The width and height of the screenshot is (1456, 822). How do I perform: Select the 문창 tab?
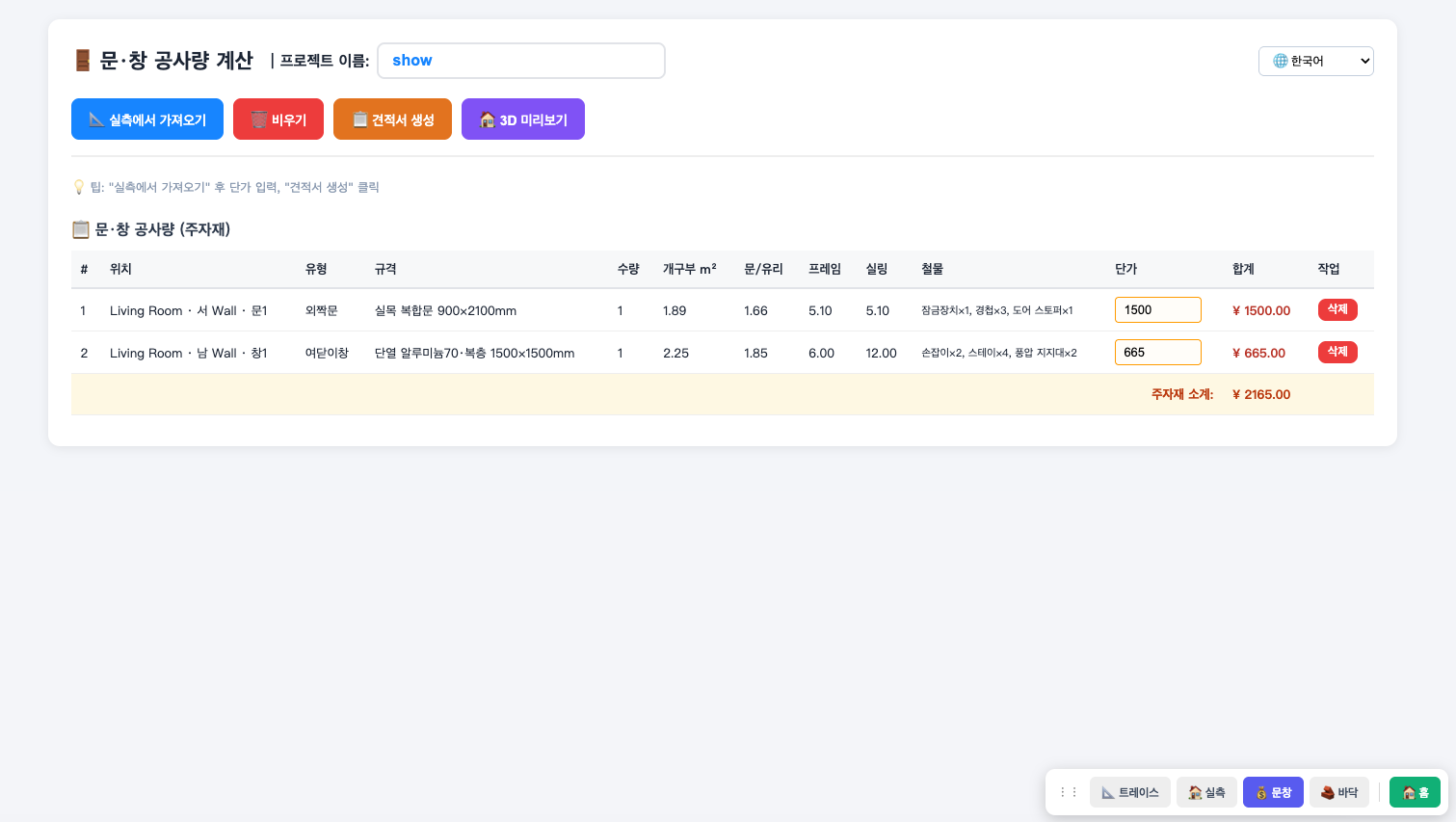pos(1273,792)
